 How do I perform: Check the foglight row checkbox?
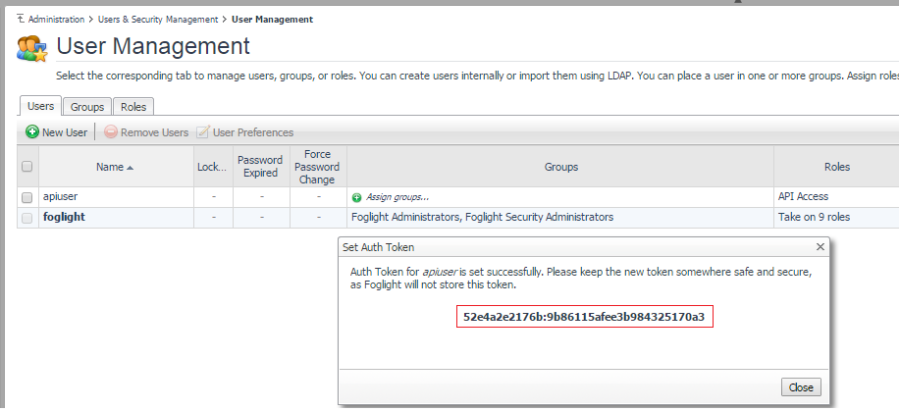click(x=27, y=217)
